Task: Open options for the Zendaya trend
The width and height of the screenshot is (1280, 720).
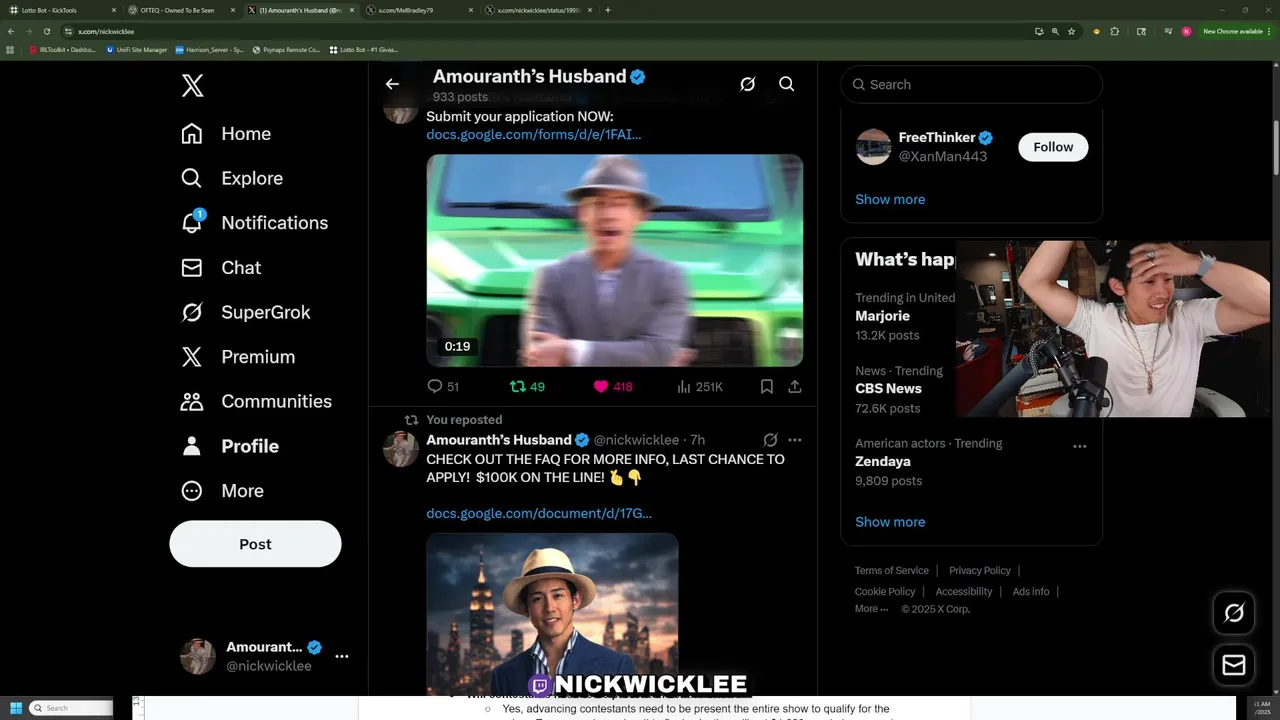Action: (1080, 446)
